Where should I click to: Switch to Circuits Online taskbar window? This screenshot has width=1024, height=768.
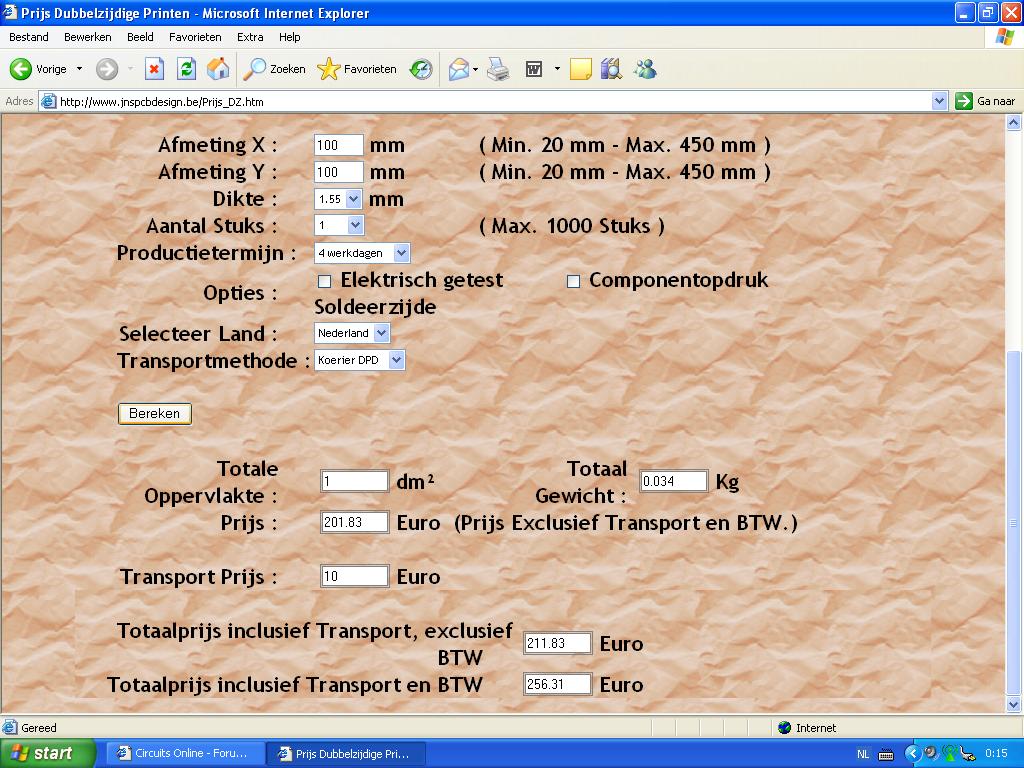pyautogui.click(x=185, y=753)
